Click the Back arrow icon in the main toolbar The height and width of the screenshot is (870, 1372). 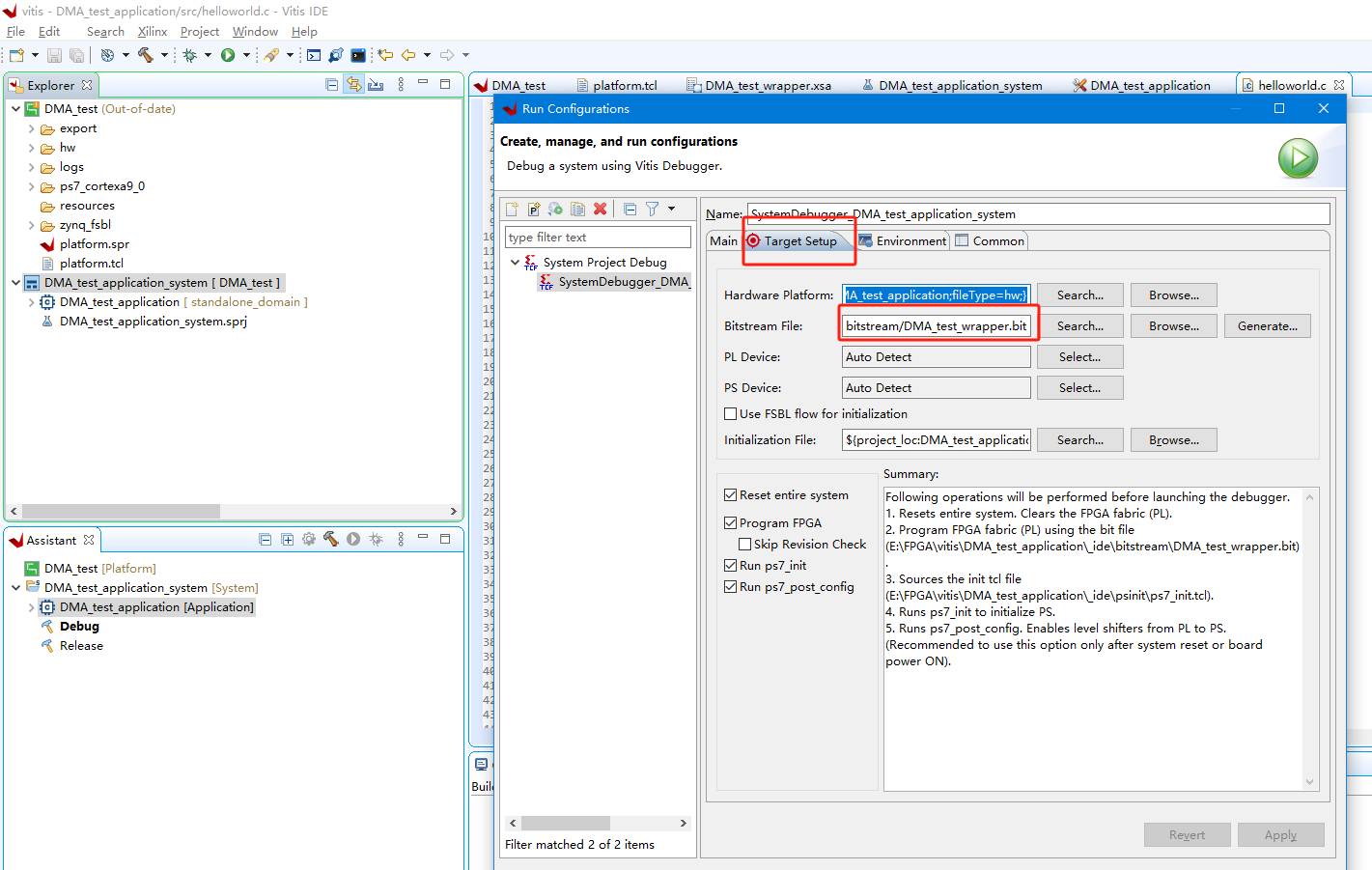point(408,55)
